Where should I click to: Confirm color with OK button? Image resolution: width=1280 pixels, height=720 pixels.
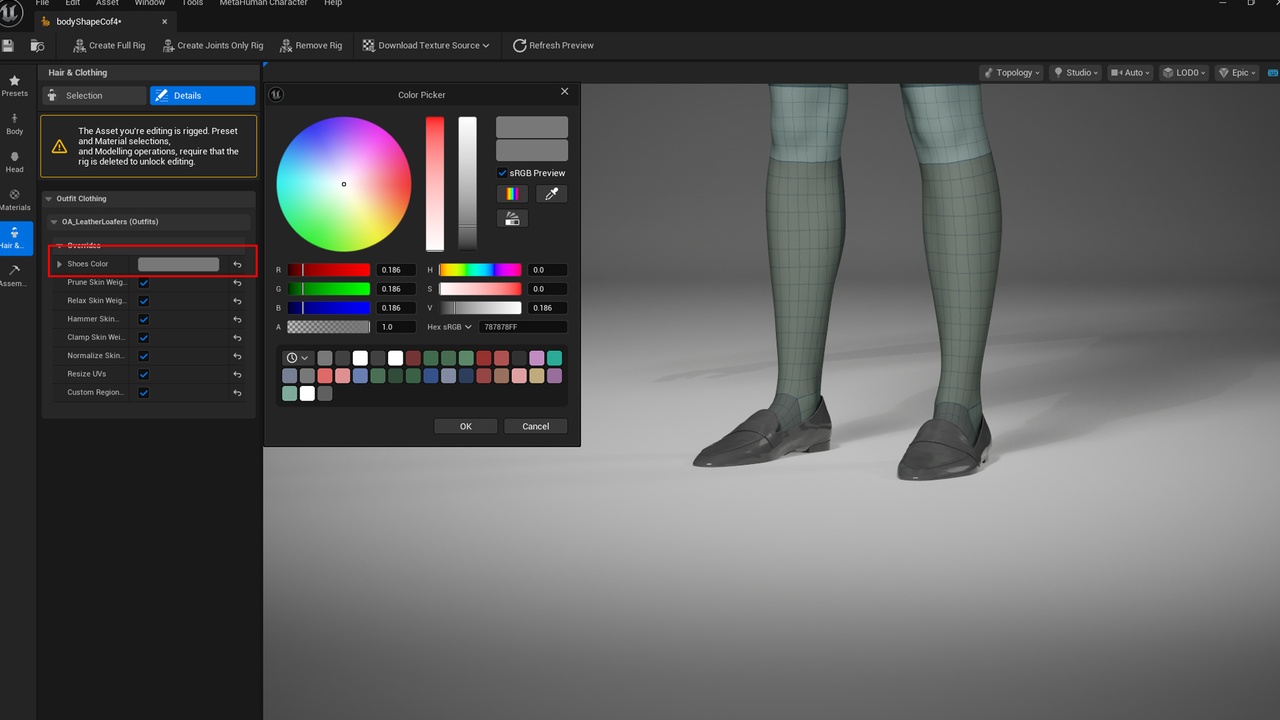click(x=465, y=426)
